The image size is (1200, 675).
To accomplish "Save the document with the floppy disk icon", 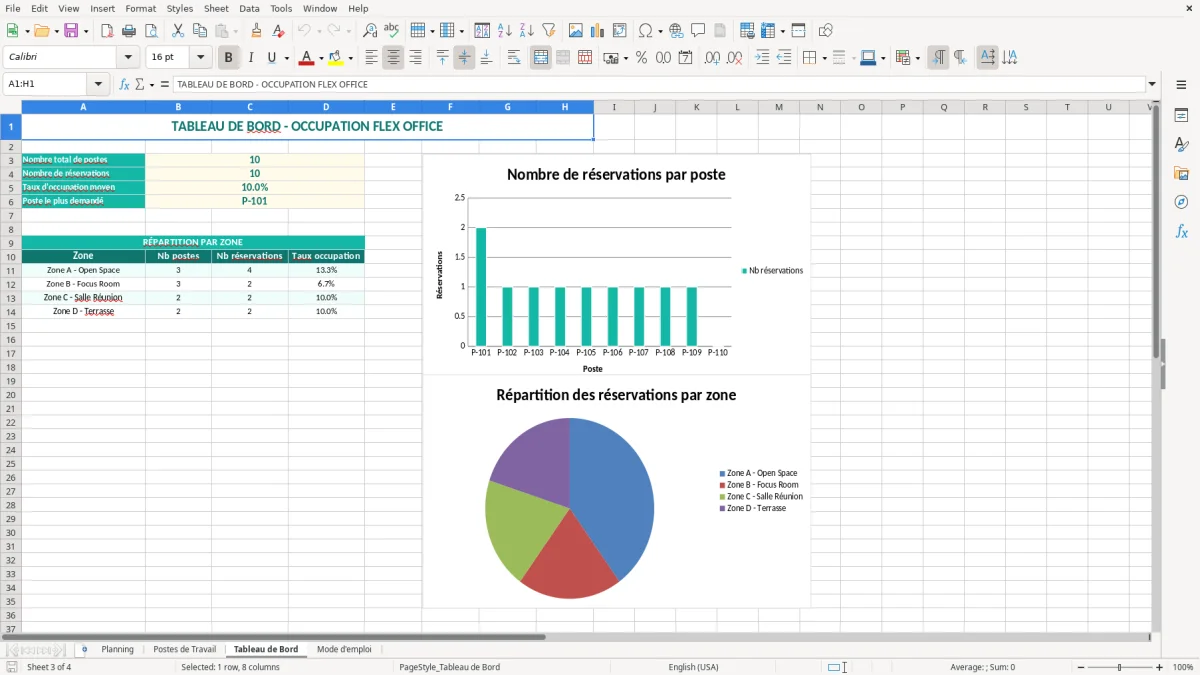I will [71, 31].
